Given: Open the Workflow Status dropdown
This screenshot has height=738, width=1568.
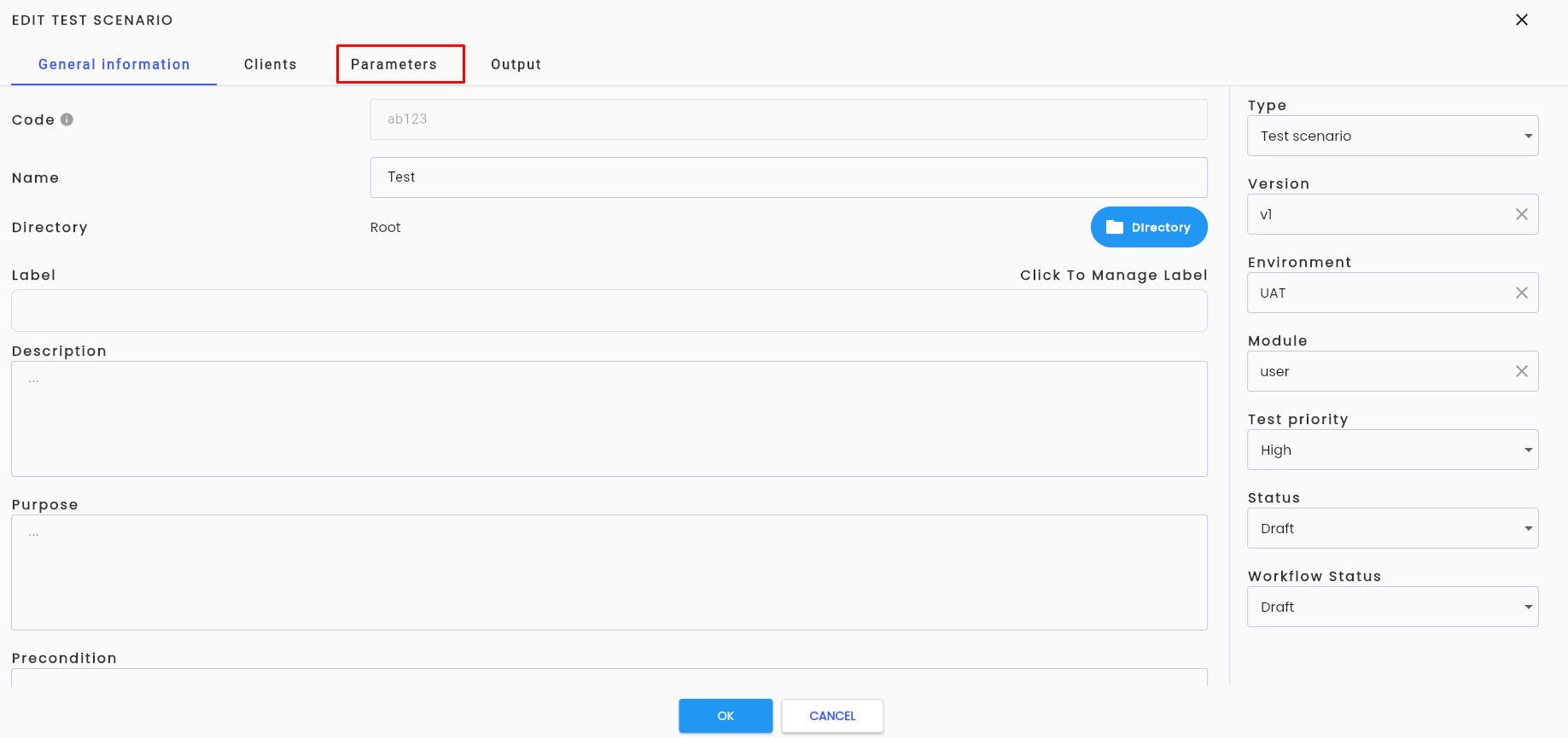Looking at the screenshot, I should [x=1393, y=607].
